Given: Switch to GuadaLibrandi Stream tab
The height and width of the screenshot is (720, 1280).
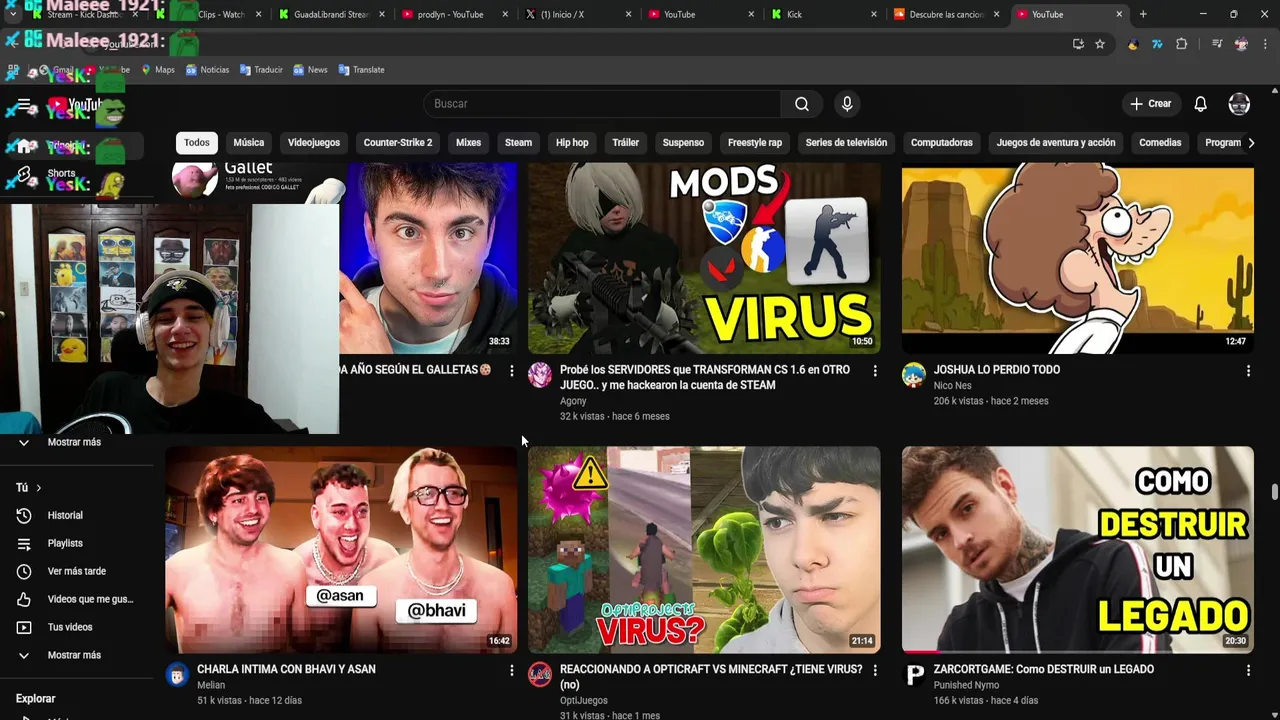Looking at the screenshot, I should (x=330, y=15).
